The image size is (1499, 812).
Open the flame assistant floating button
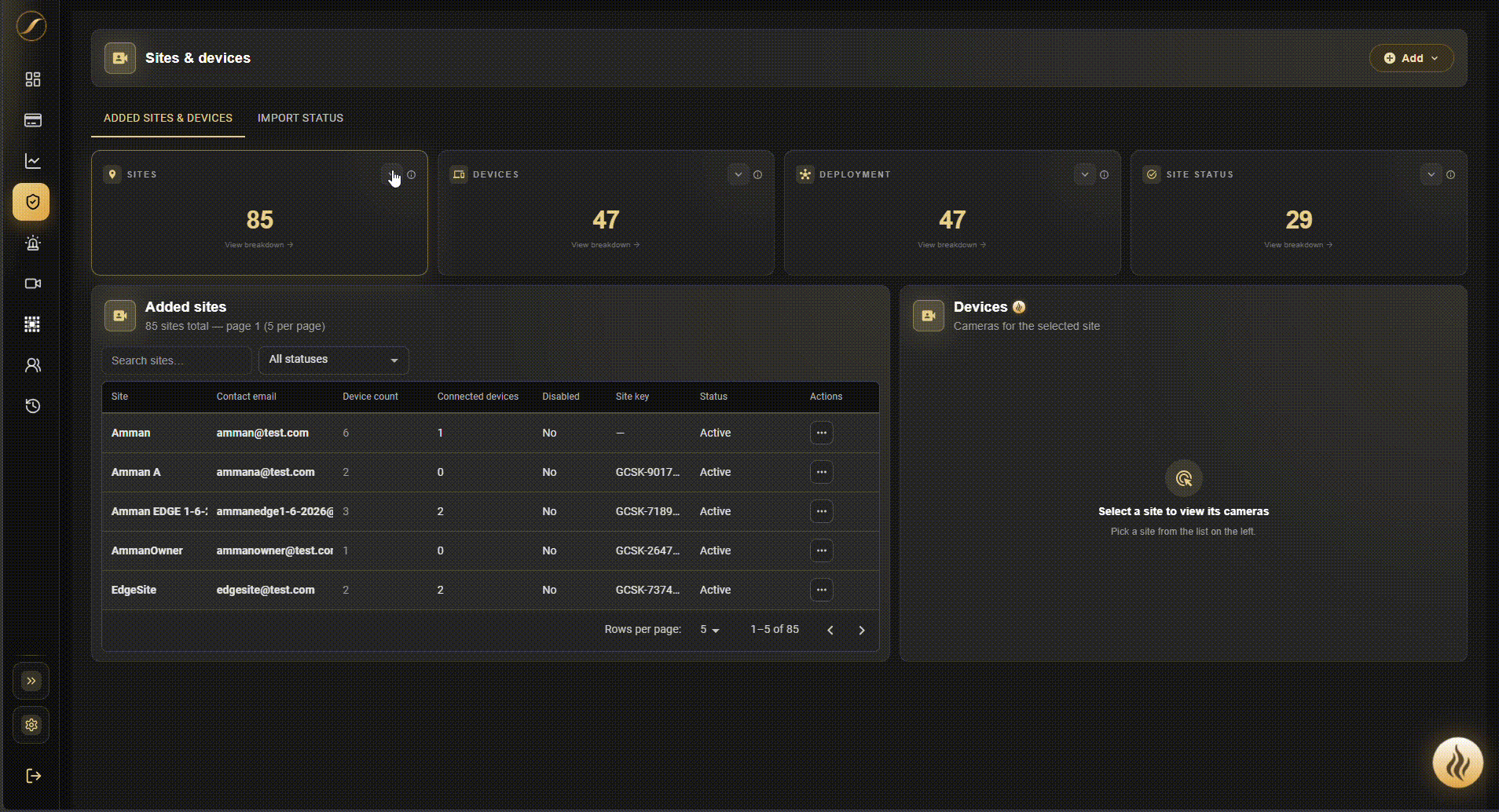[x=1457, y=763]
